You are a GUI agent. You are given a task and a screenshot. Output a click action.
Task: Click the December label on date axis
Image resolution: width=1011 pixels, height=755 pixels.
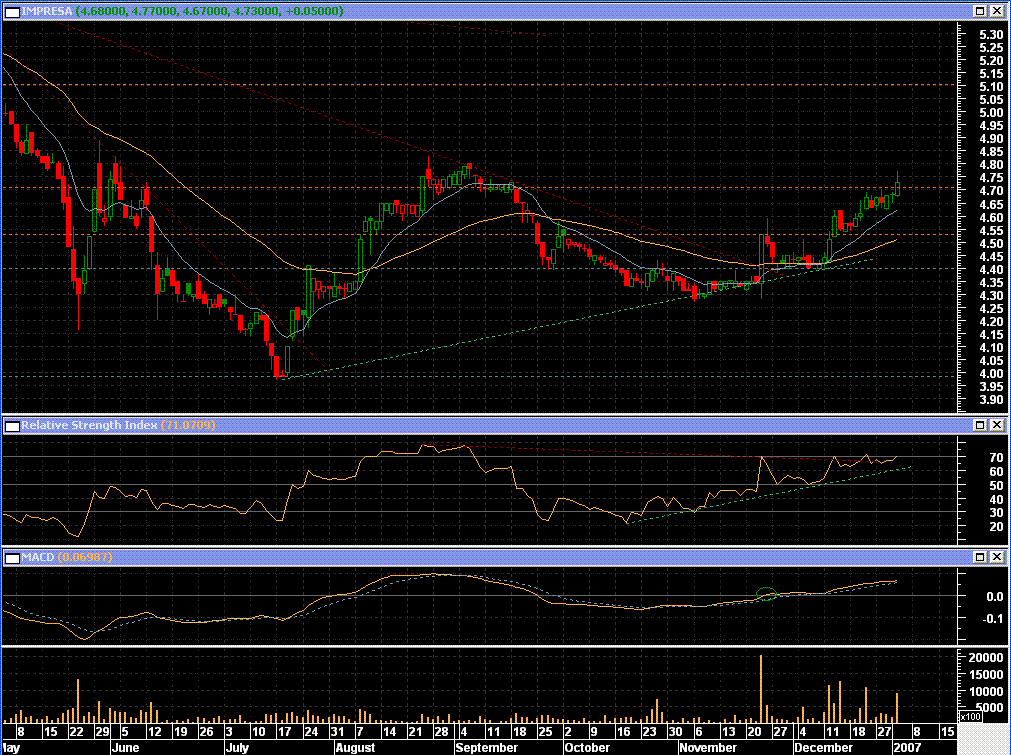click(823, 747)
